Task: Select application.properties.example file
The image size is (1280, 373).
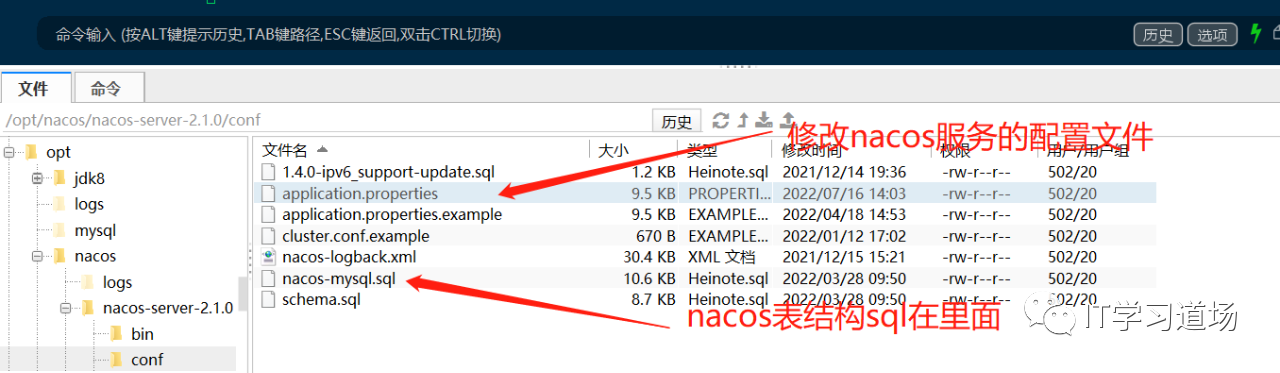Action: [392, 214]
